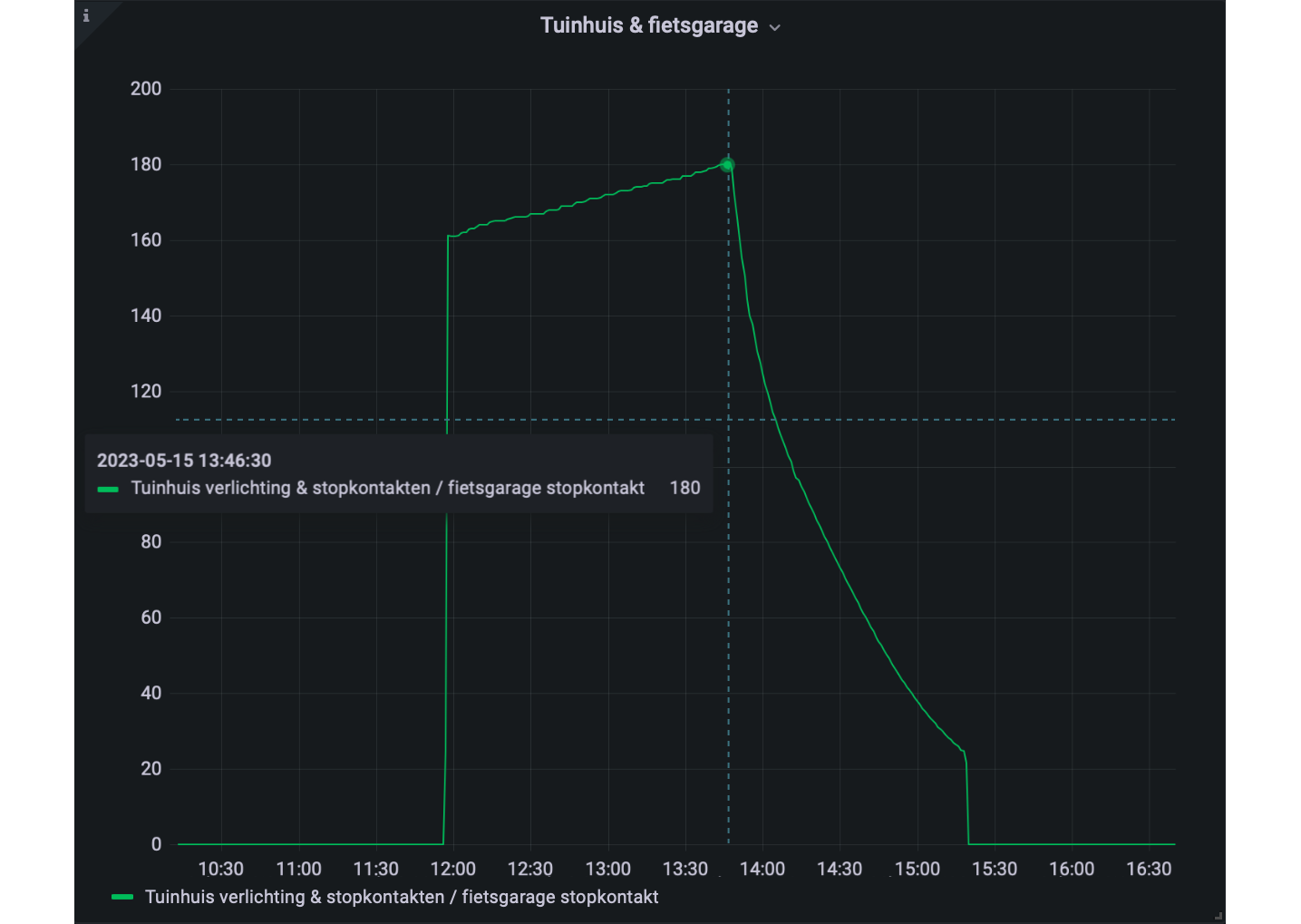1301x924 pixels.
Task: Click the panel resize handle in bottom corner
Action: 1219,917
